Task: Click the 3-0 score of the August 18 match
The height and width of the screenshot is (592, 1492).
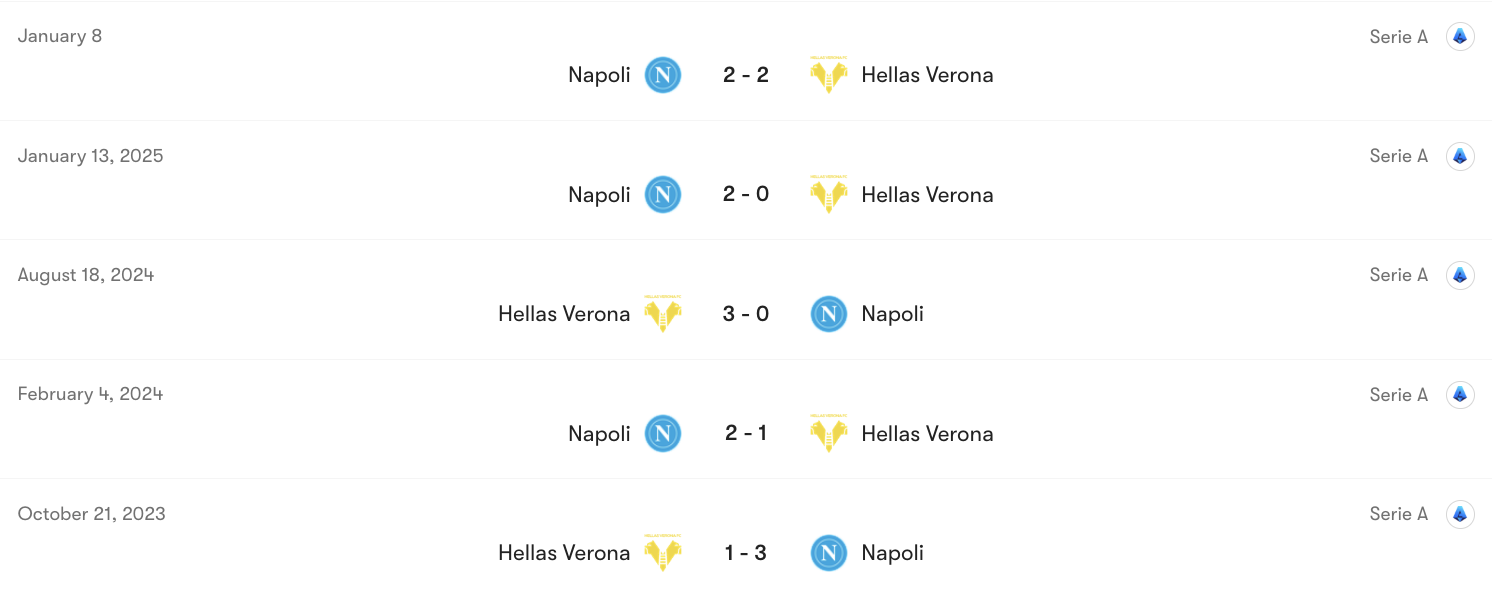Action: click(x=745, y=313)
